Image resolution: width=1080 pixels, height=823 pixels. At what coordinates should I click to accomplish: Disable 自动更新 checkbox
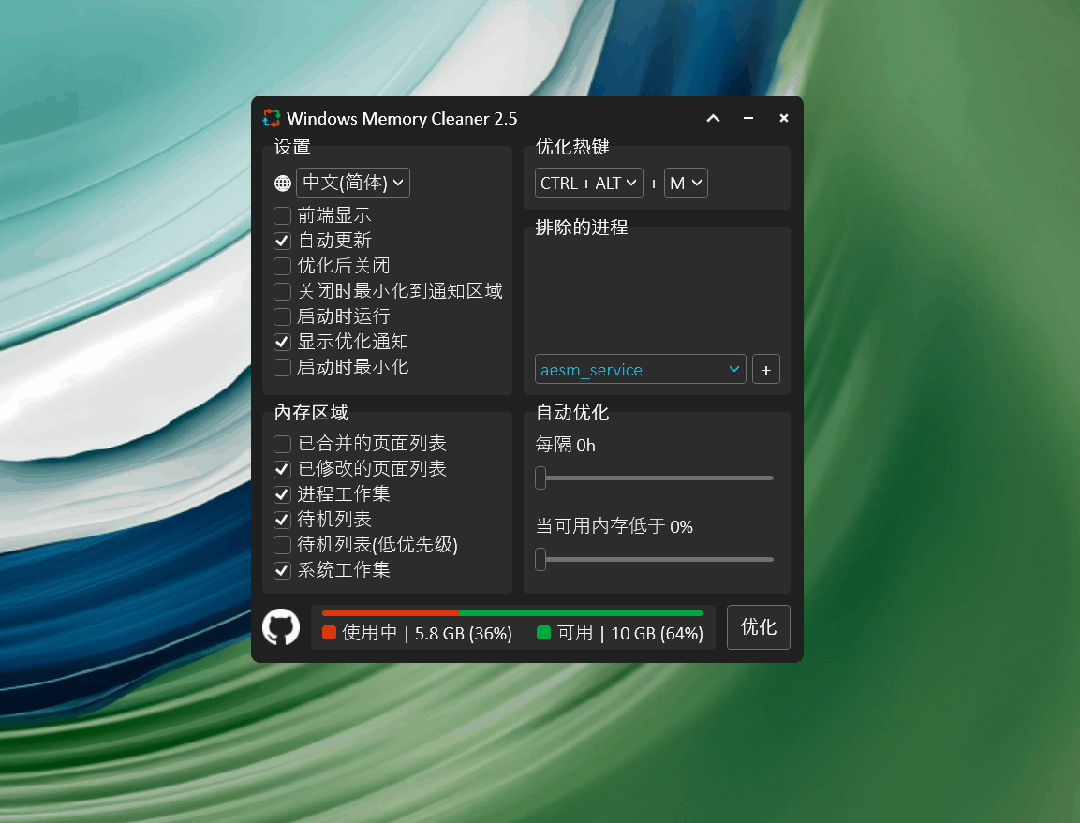[x=282, y=240]
